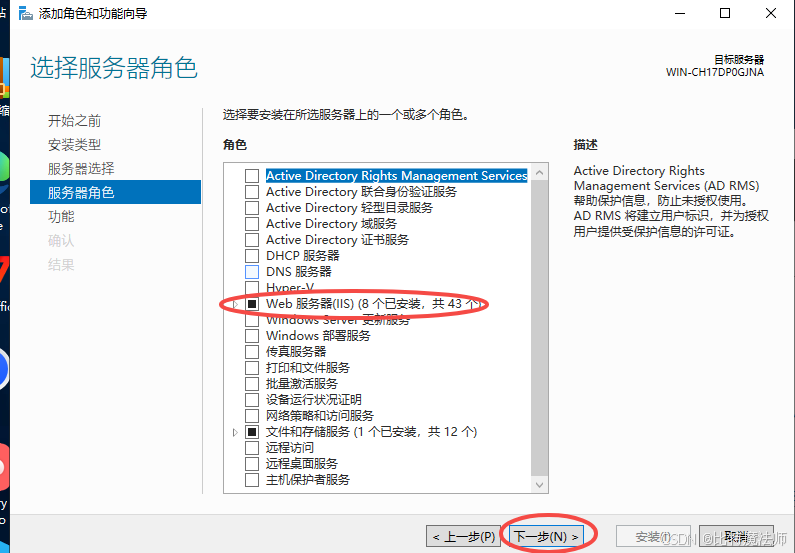Check the 远程访问 checkbox

coord(252,448)
